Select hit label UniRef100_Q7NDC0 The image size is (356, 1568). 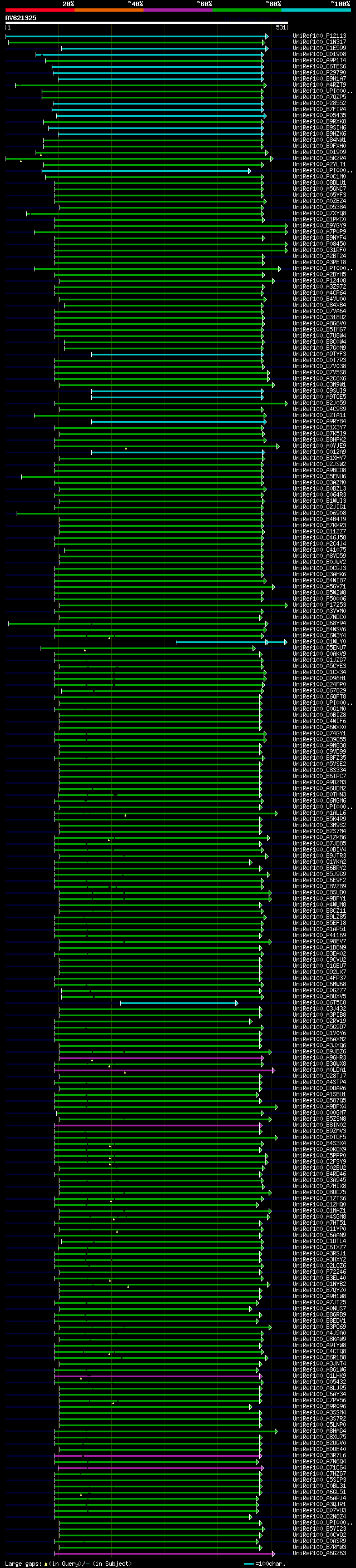point(319,617)
